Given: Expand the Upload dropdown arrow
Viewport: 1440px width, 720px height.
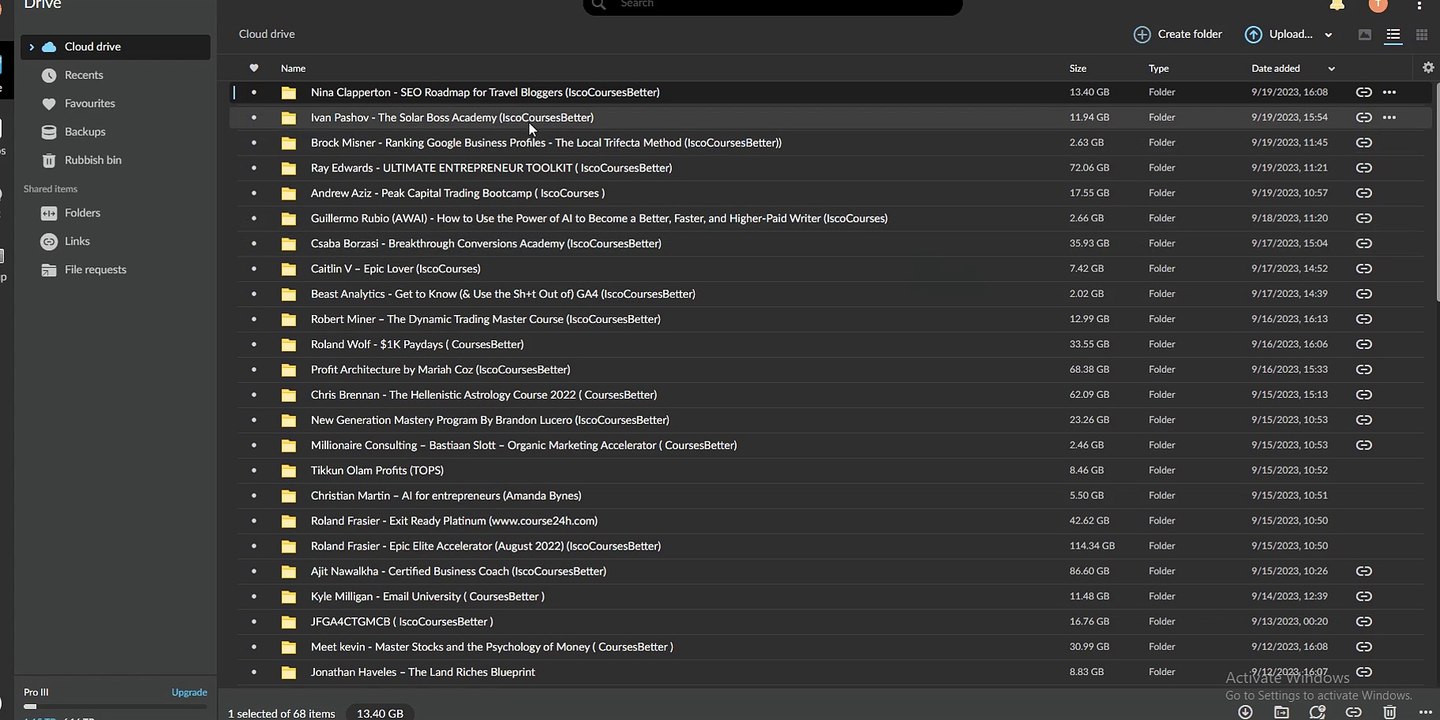Looking at the screenshot, I should (x=1328, y=35).
